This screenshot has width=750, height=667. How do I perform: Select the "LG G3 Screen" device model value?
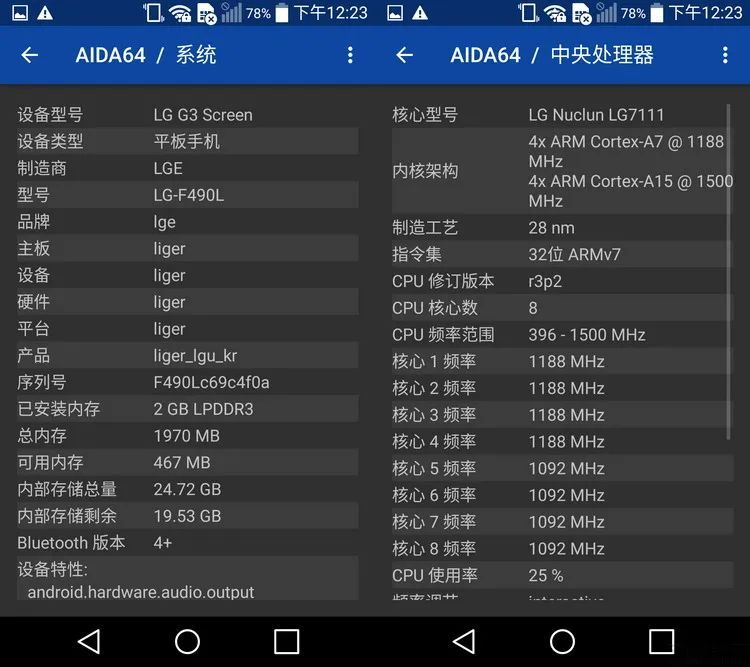203,115
